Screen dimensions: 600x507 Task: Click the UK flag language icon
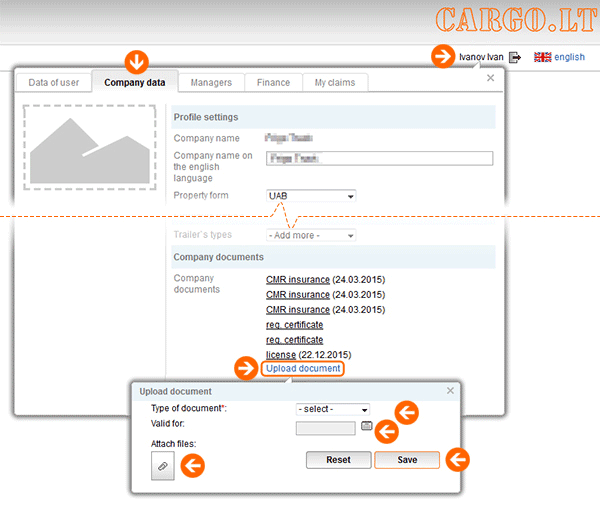(x=543, y=58)
